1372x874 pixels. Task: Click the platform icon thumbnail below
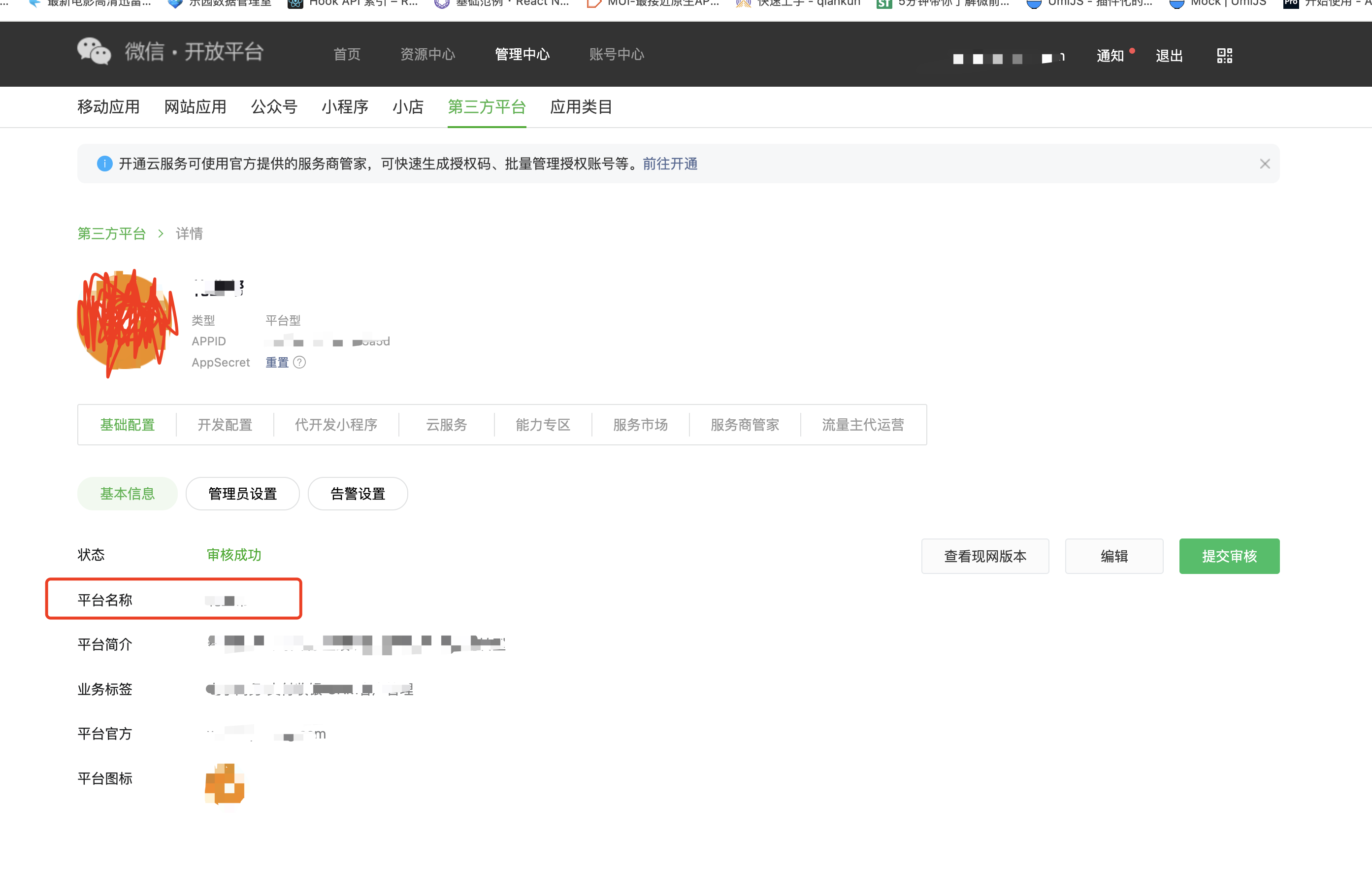click(x=225, y=784)
